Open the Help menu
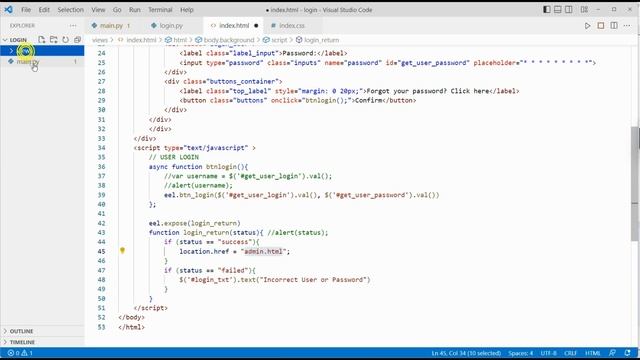Screen dimensions: 640x360 pos(187,9)
